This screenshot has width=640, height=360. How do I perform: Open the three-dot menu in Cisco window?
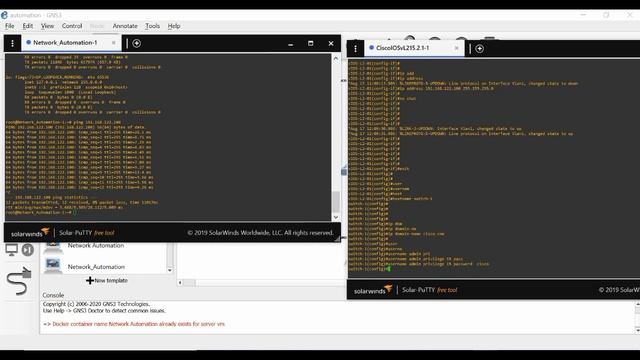[x=356, y=49]
